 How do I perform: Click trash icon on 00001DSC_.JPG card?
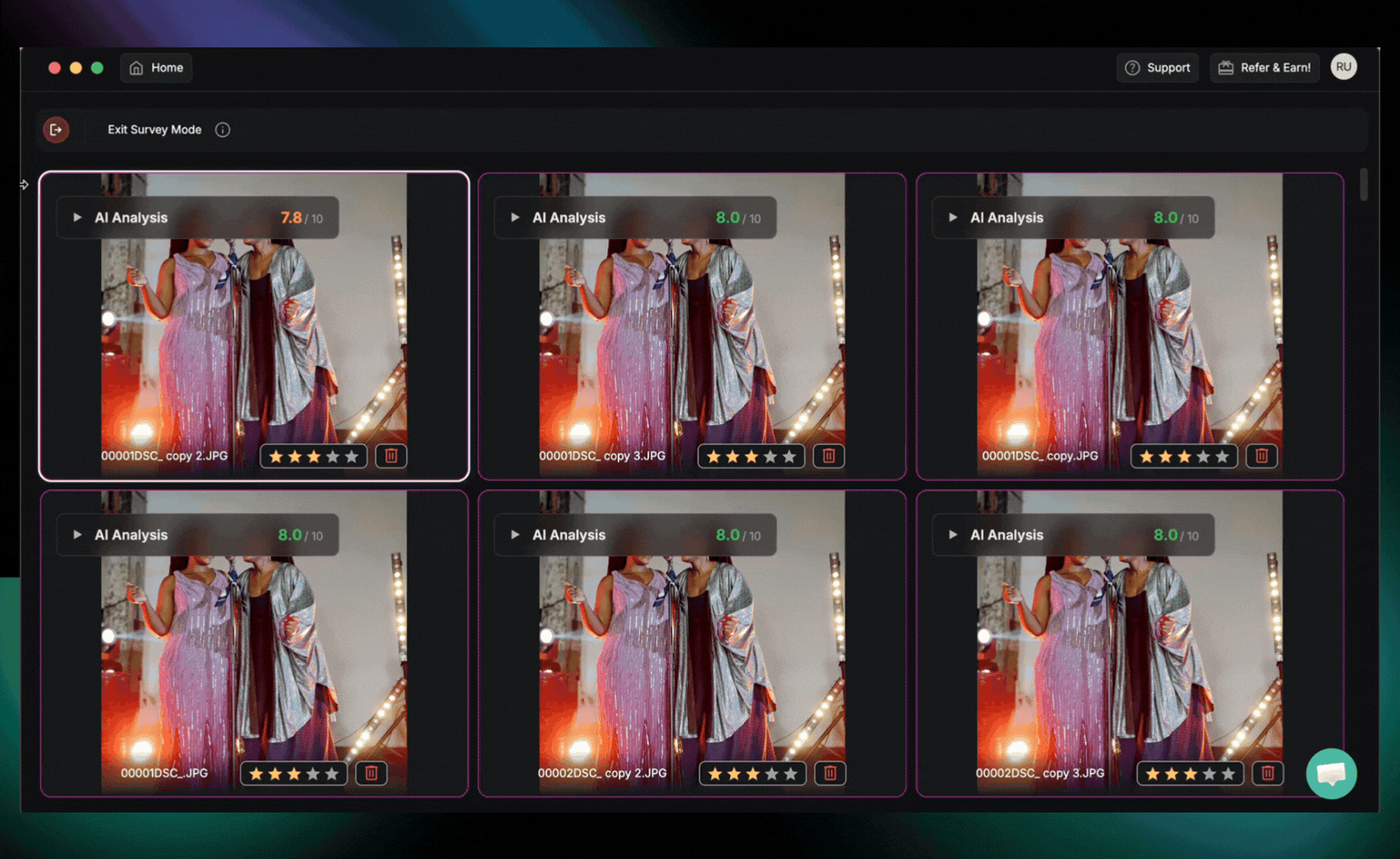coord(371,773)
